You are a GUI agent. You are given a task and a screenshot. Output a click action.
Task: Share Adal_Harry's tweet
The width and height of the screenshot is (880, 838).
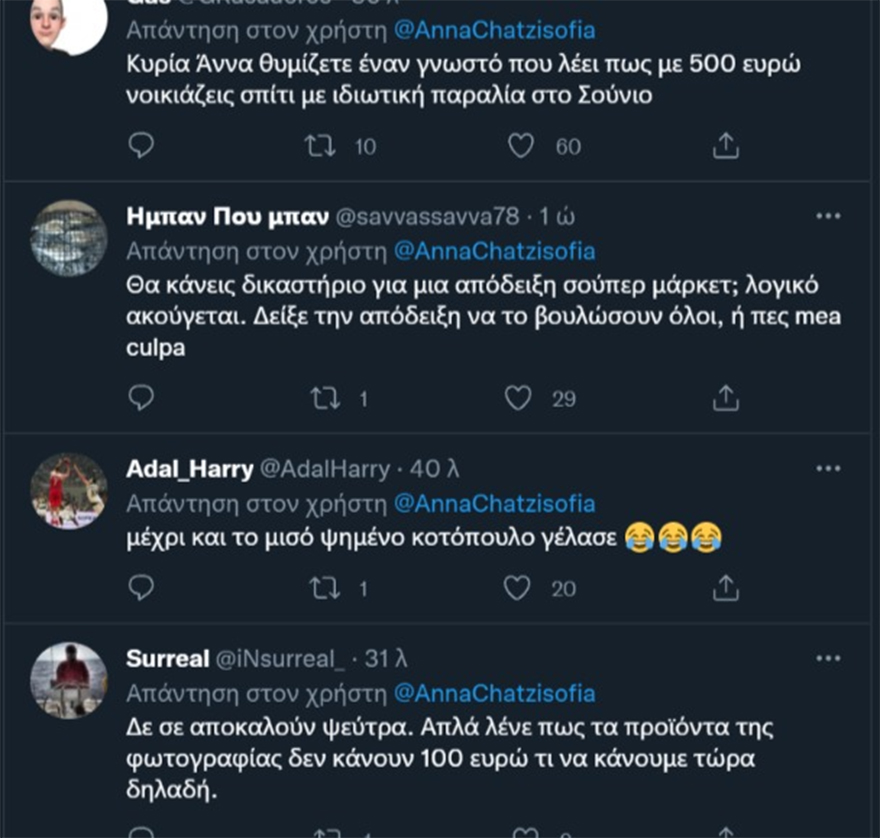click(725, 588)
